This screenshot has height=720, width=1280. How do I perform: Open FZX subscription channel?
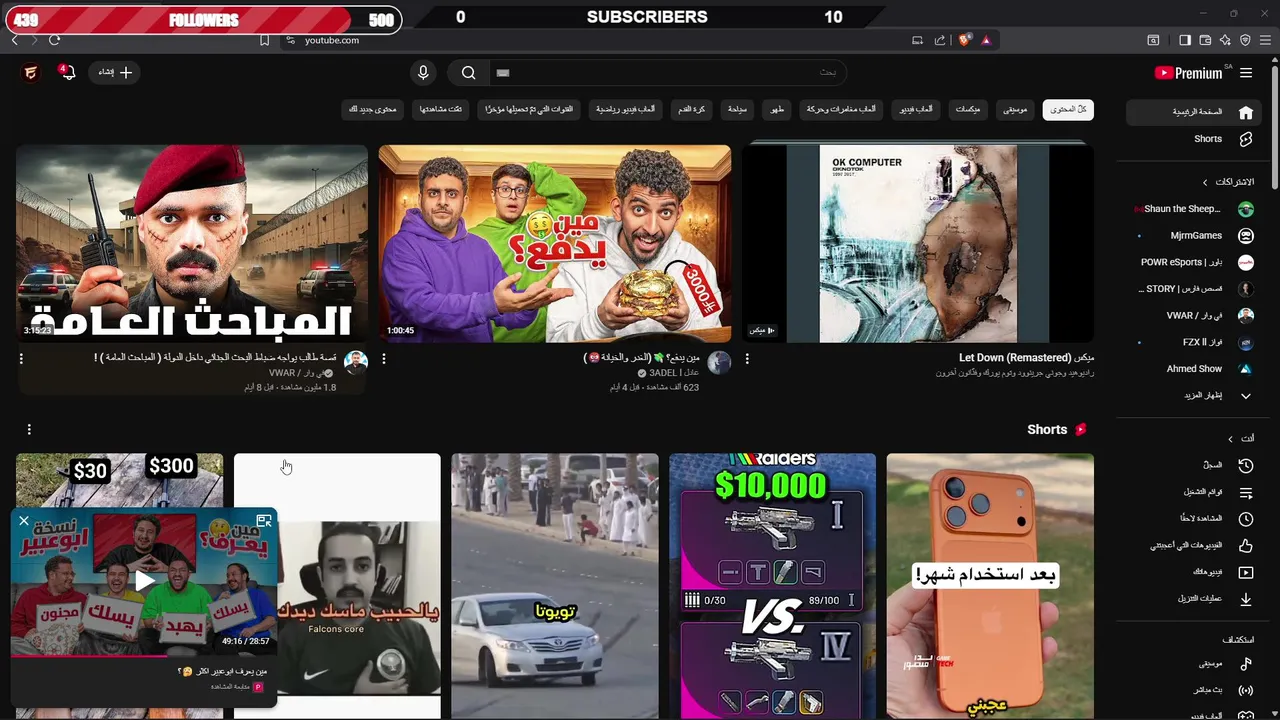click(1192, 342)
